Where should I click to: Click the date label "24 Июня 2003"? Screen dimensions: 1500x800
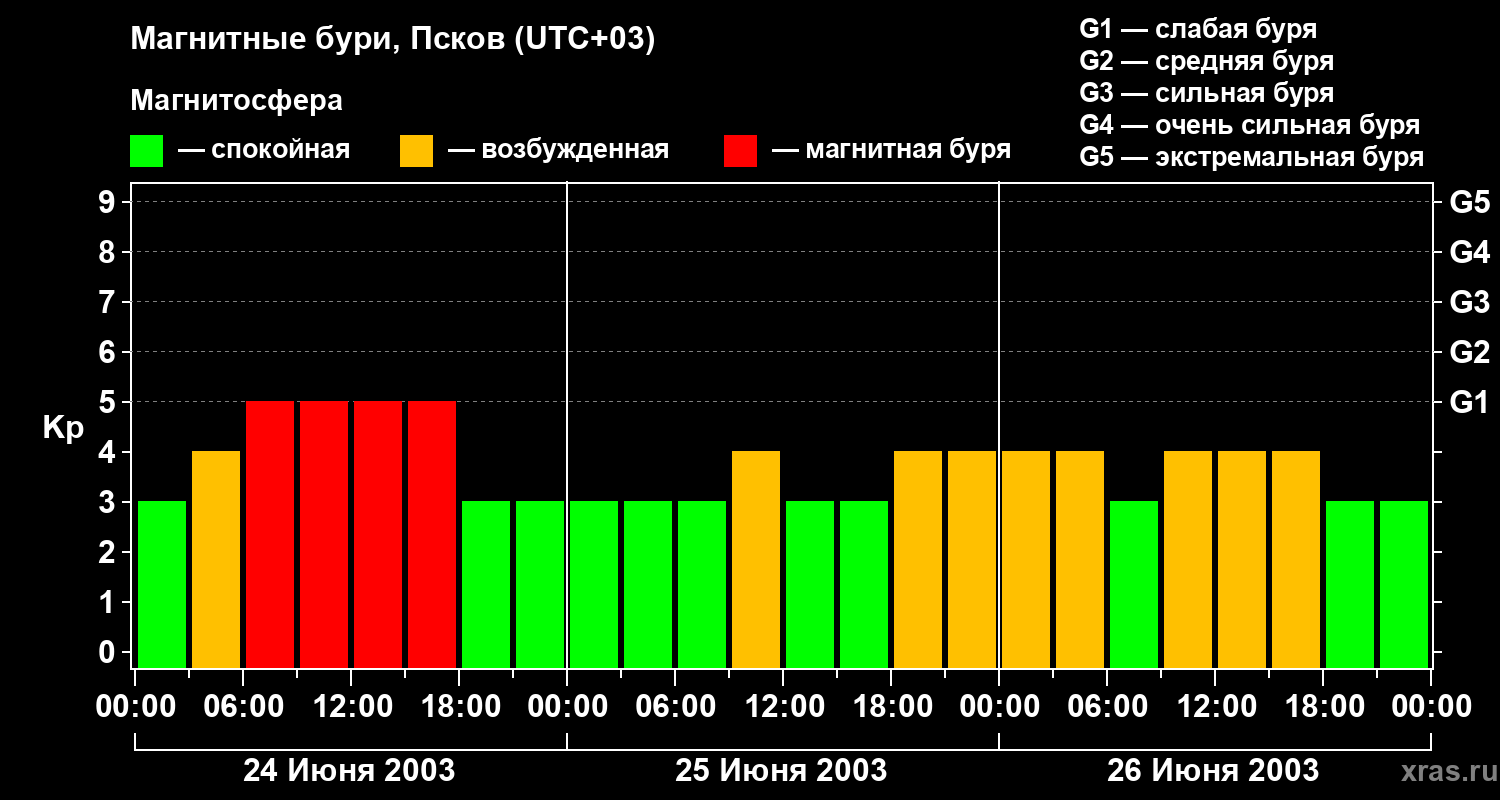click(x=349, y=770)
